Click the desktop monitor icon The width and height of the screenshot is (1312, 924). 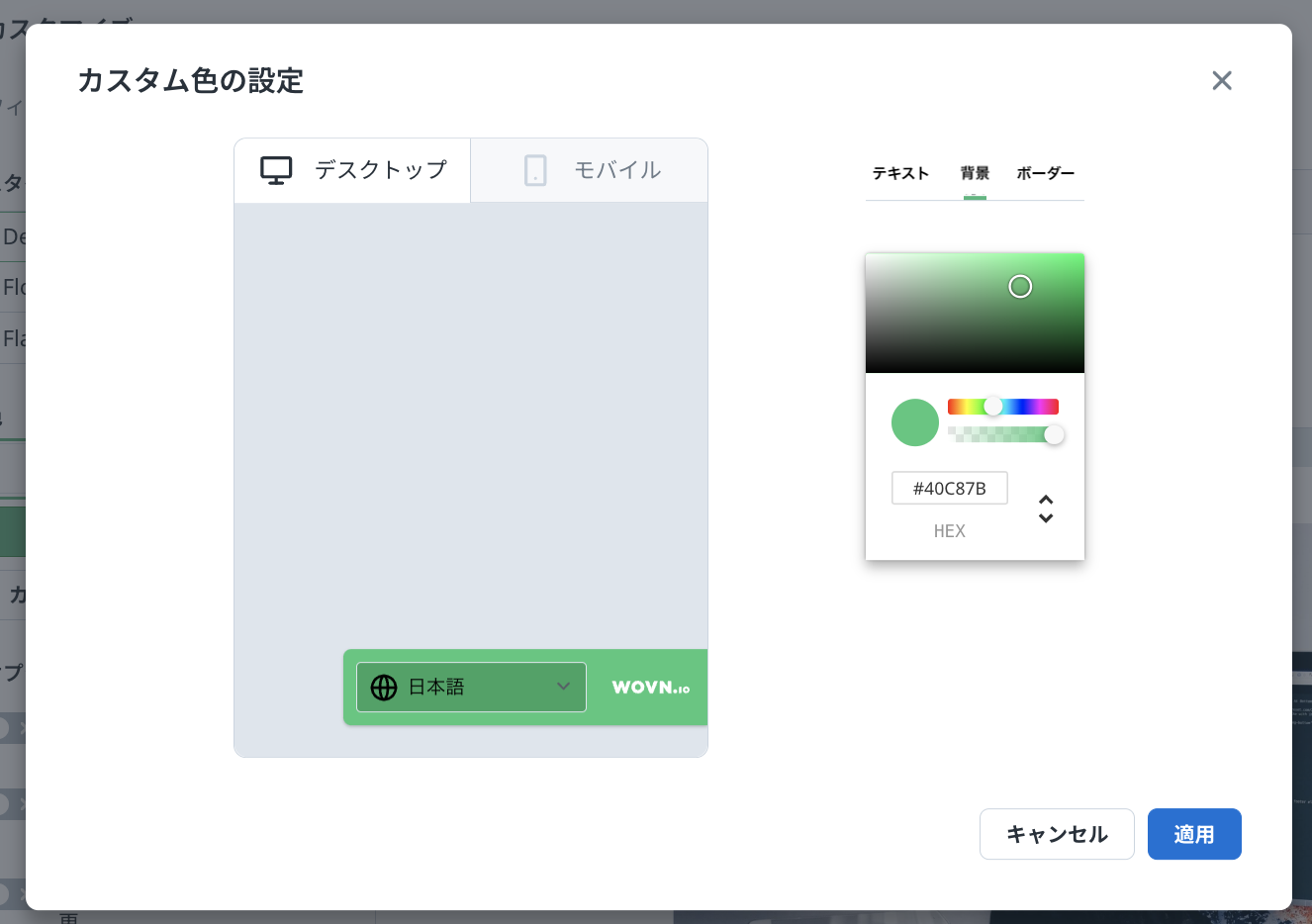click(x=276, y=170)
